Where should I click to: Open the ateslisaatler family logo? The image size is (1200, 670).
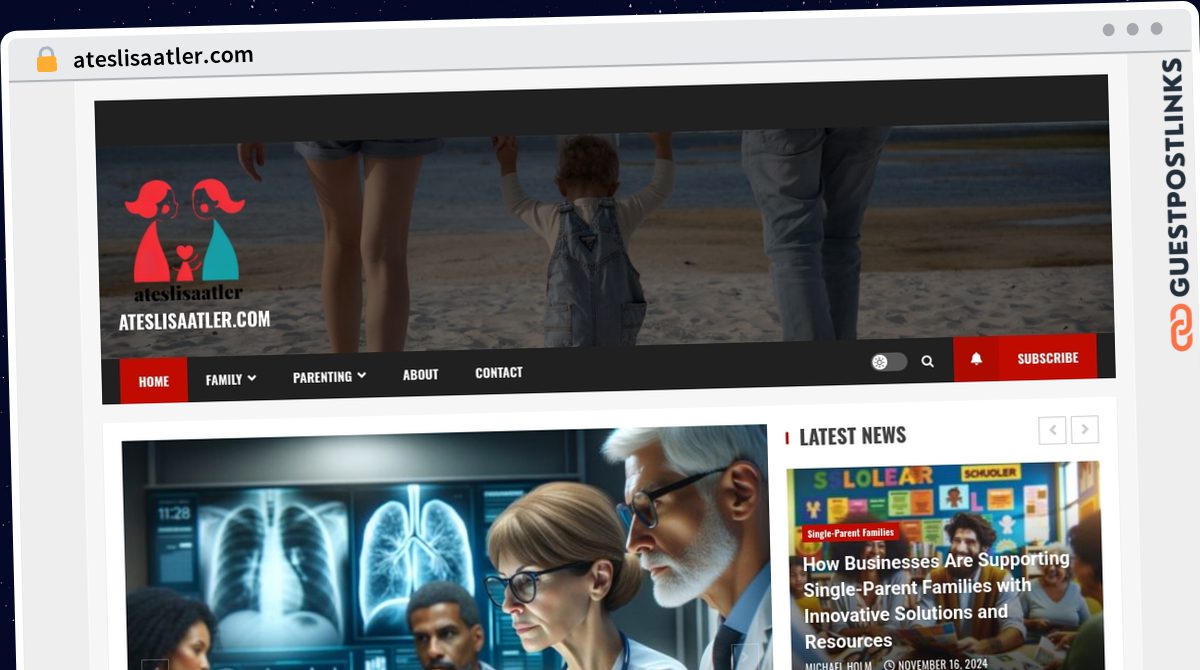(x=186, y=240)
